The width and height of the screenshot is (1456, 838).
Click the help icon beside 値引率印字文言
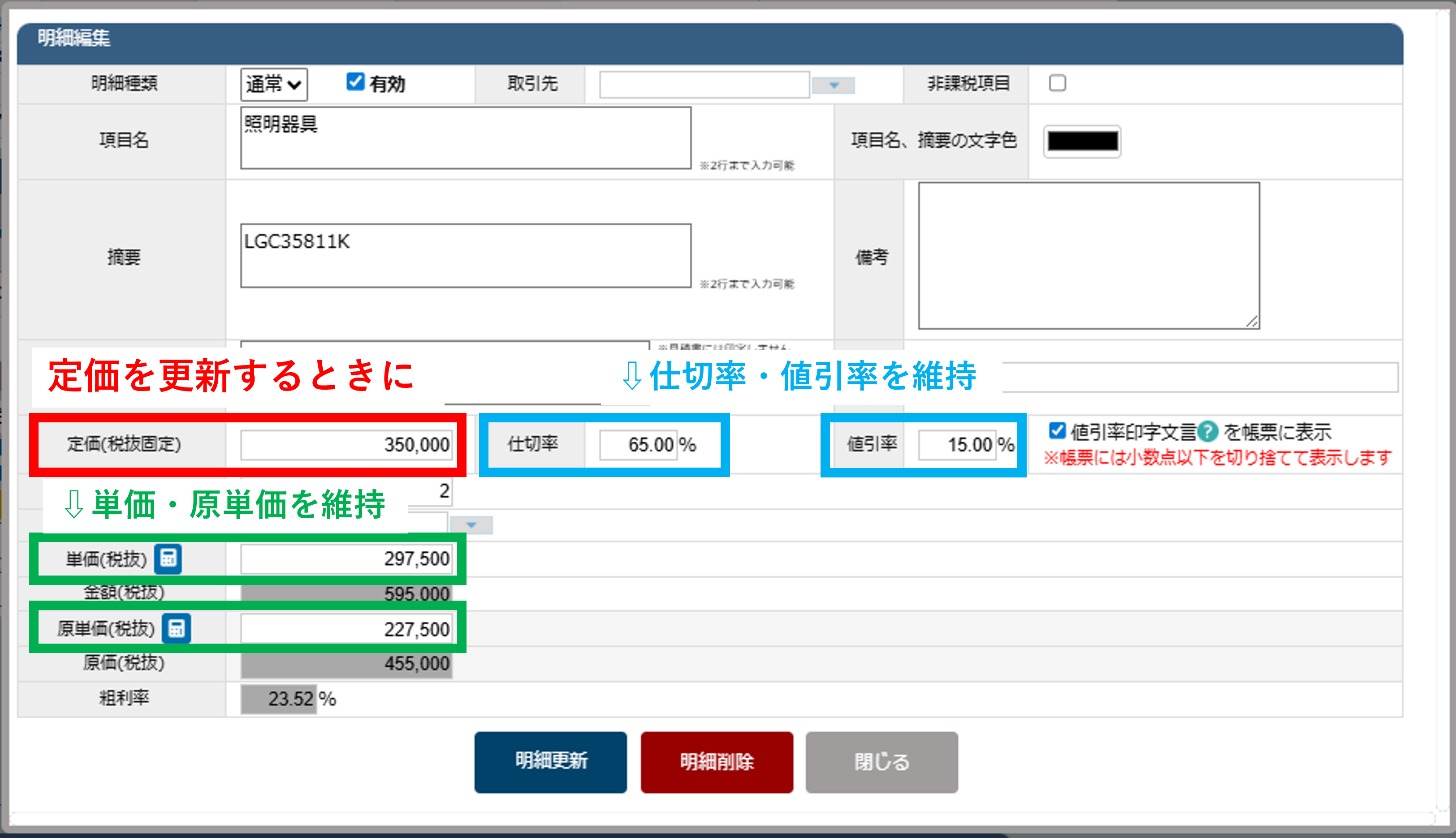coord(1207,431)
